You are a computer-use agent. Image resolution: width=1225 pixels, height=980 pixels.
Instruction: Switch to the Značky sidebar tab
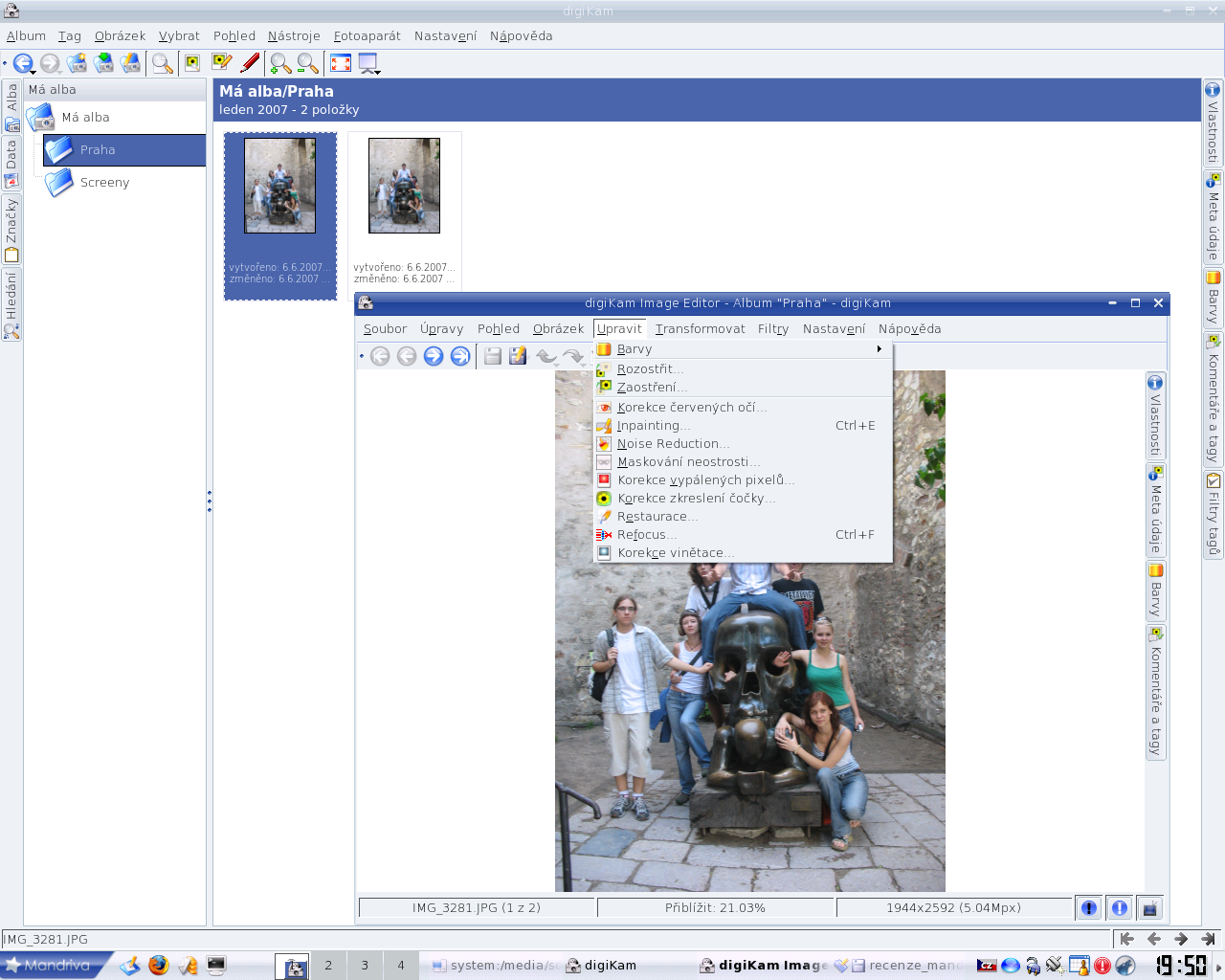click(11, 230)
